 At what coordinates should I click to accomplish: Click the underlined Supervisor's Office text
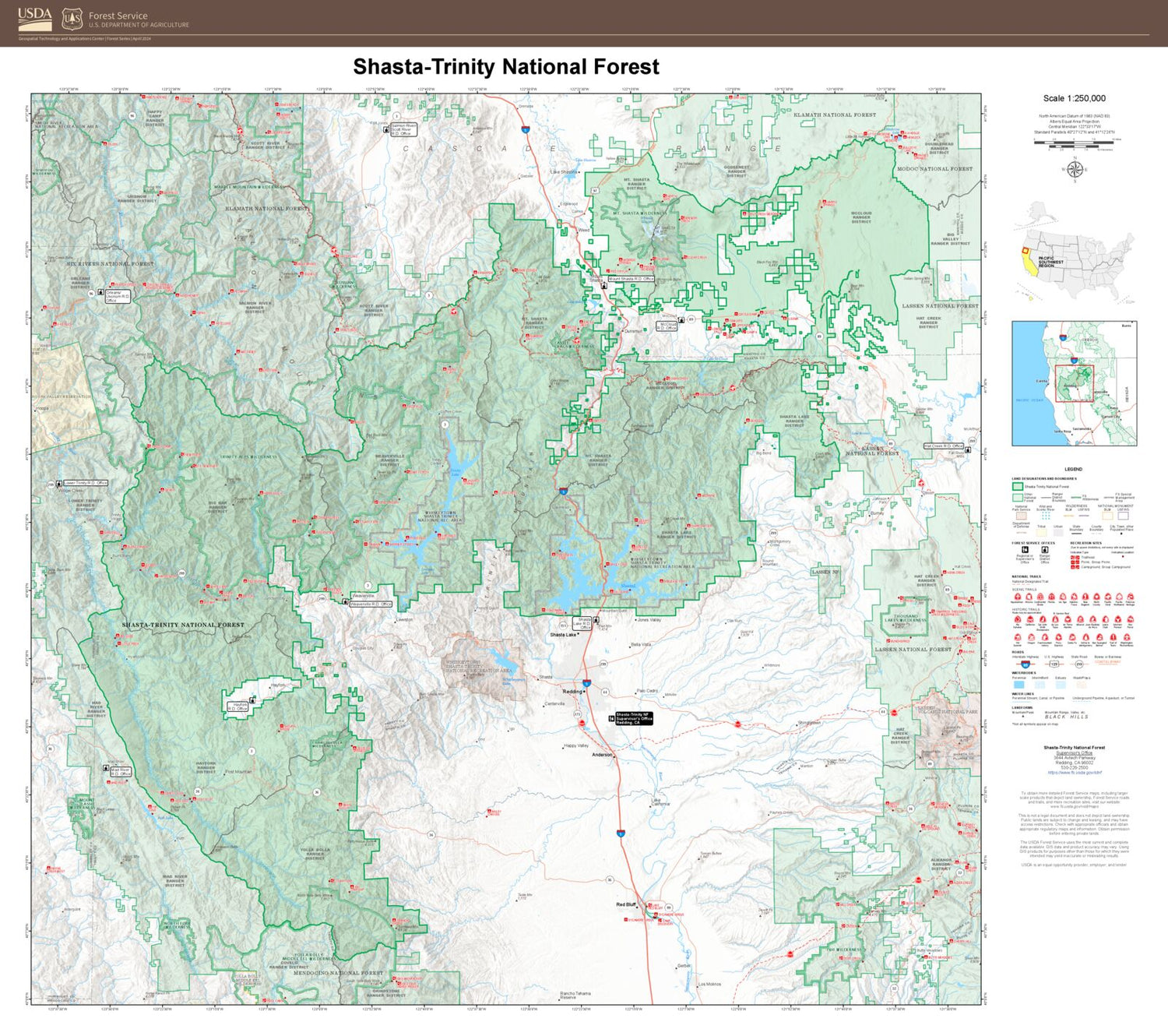pos(1075,753)
